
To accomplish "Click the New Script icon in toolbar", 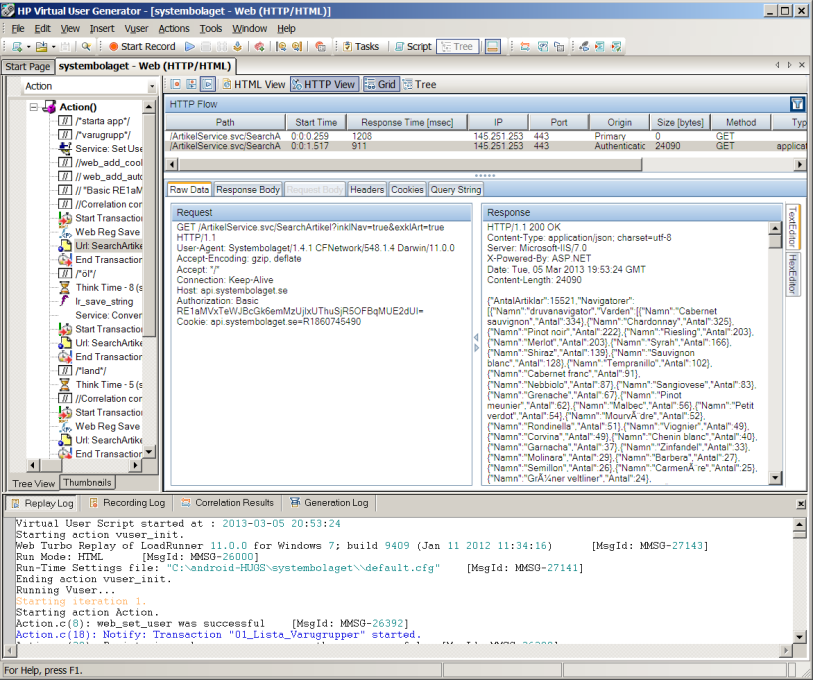I will [x=17, y=47].
